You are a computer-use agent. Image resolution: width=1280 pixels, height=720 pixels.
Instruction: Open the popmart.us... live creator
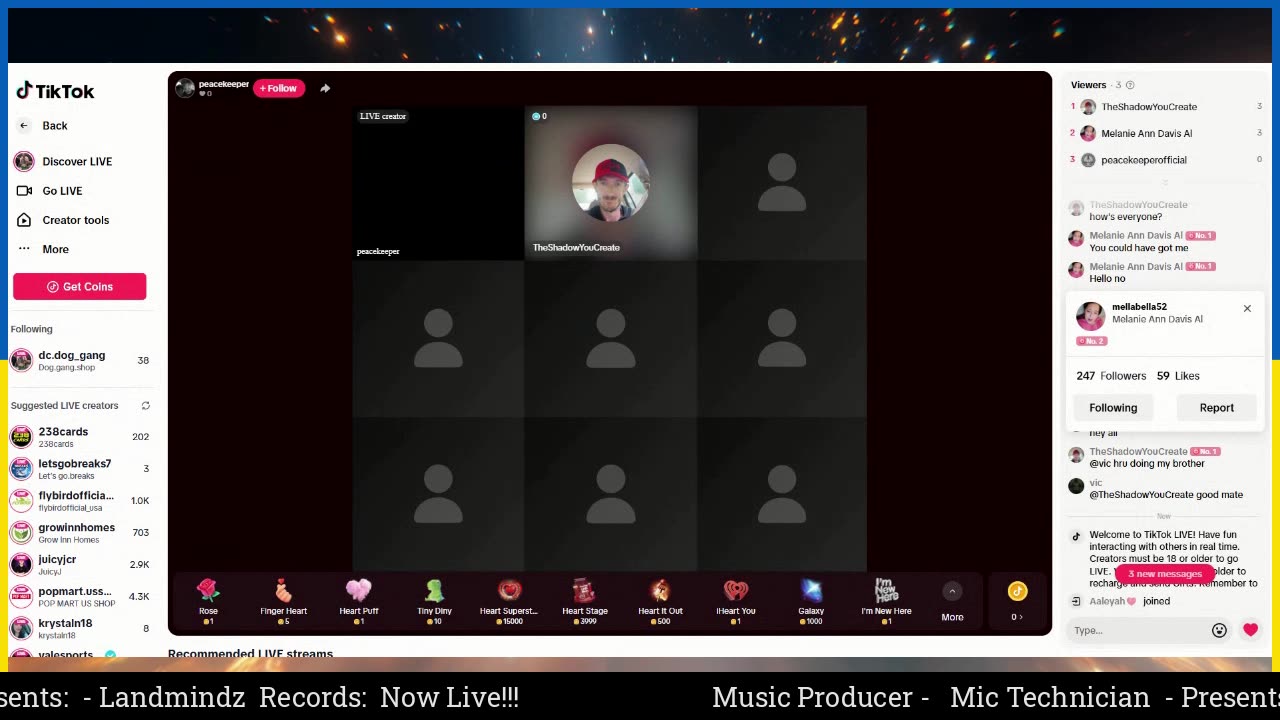tap(79, 597)
